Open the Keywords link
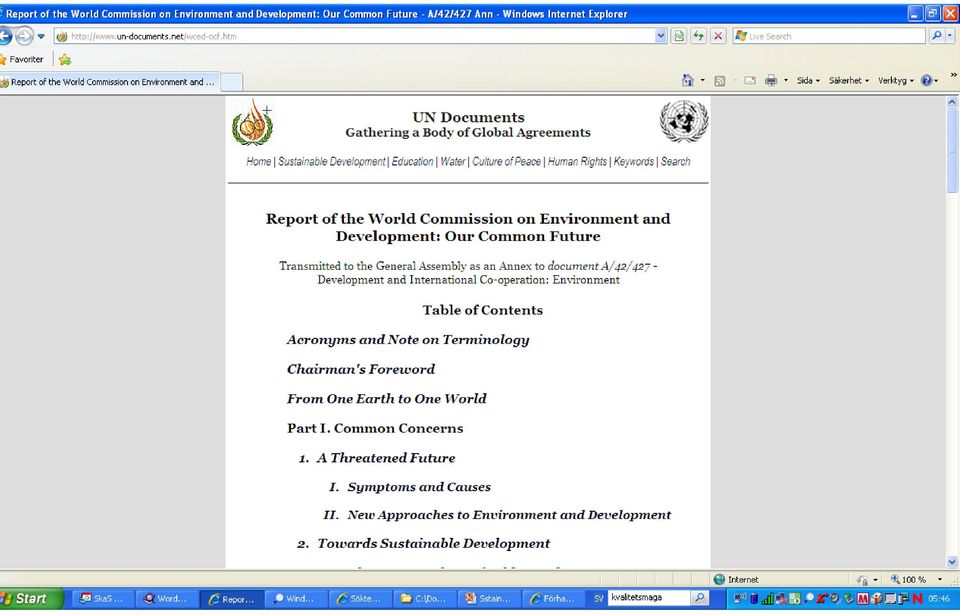The width and height of the screenshot is (960, 615). tap(634, 162)
